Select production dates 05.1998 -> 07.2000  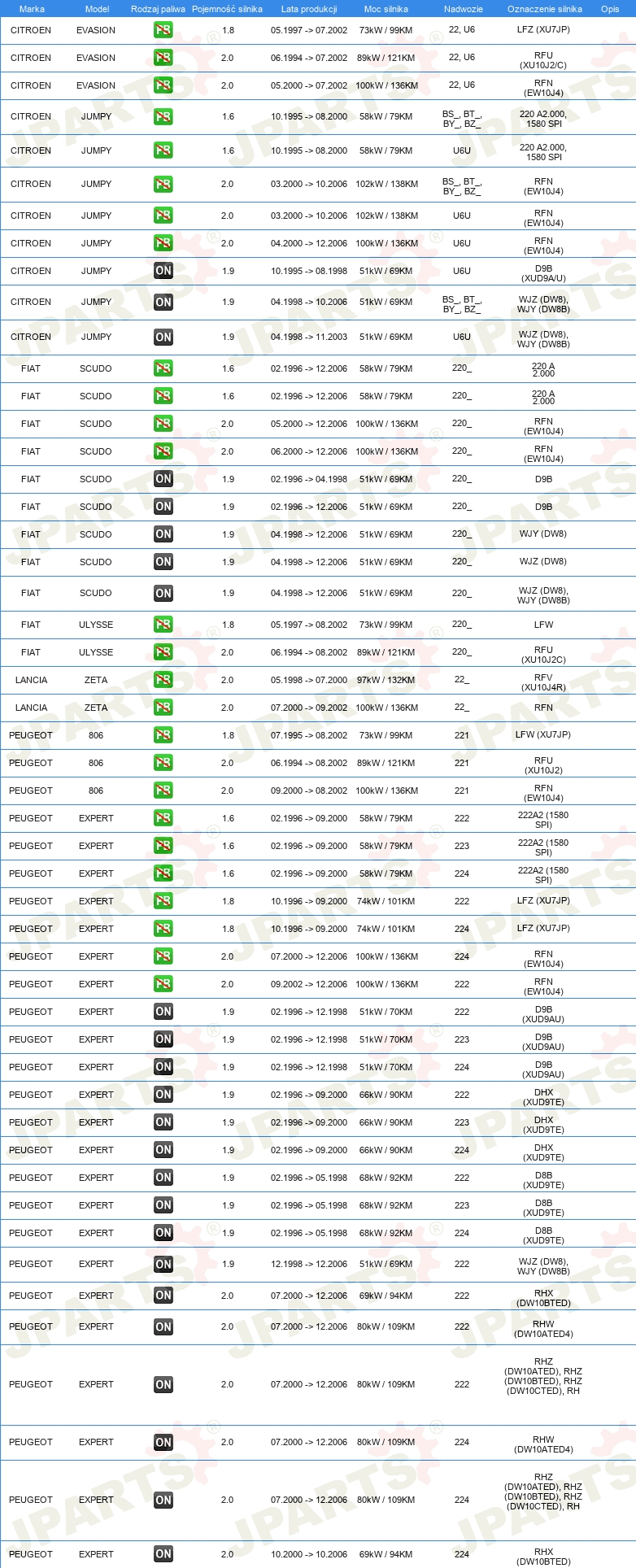tap(309, 680)
